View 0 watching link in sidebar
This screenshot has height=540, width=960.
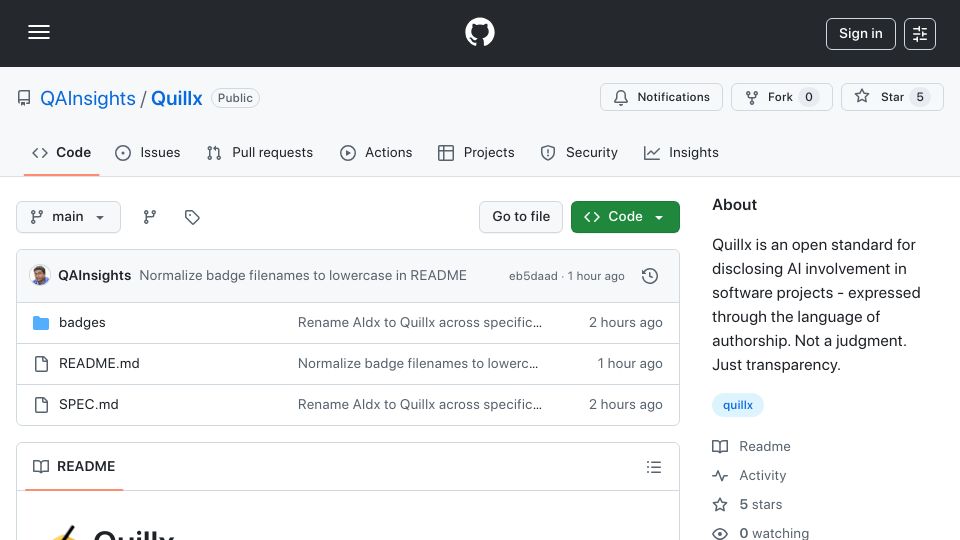(x=760, y=533)
